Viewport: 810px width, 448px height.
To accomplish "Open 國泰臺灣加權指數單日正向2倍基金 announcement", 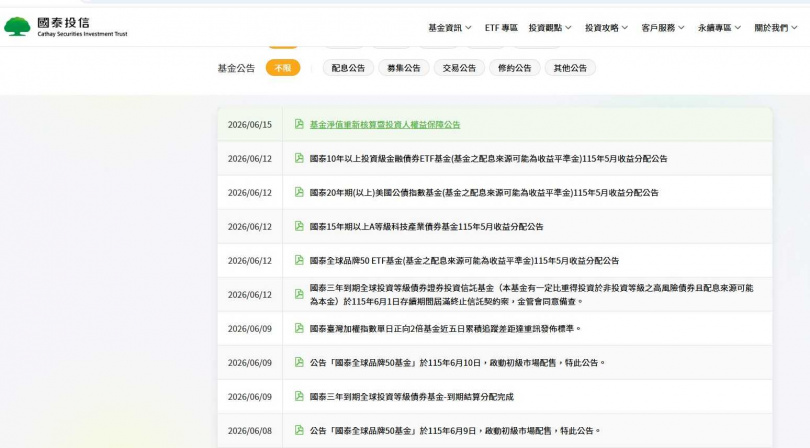I will [445, 329].
